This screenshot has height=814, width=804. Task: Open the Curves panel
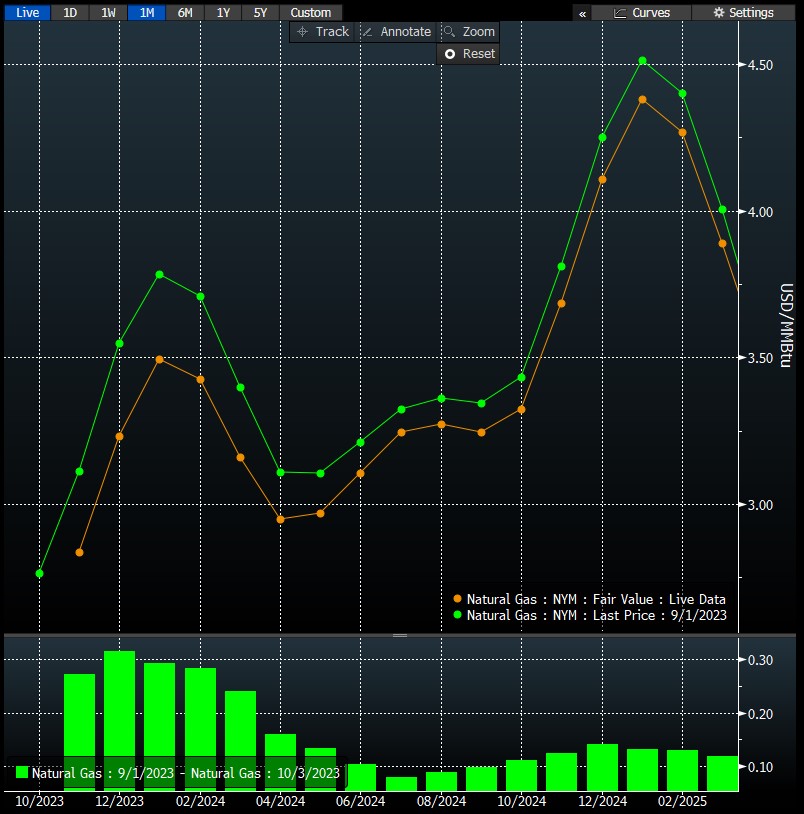coord(642,13)
